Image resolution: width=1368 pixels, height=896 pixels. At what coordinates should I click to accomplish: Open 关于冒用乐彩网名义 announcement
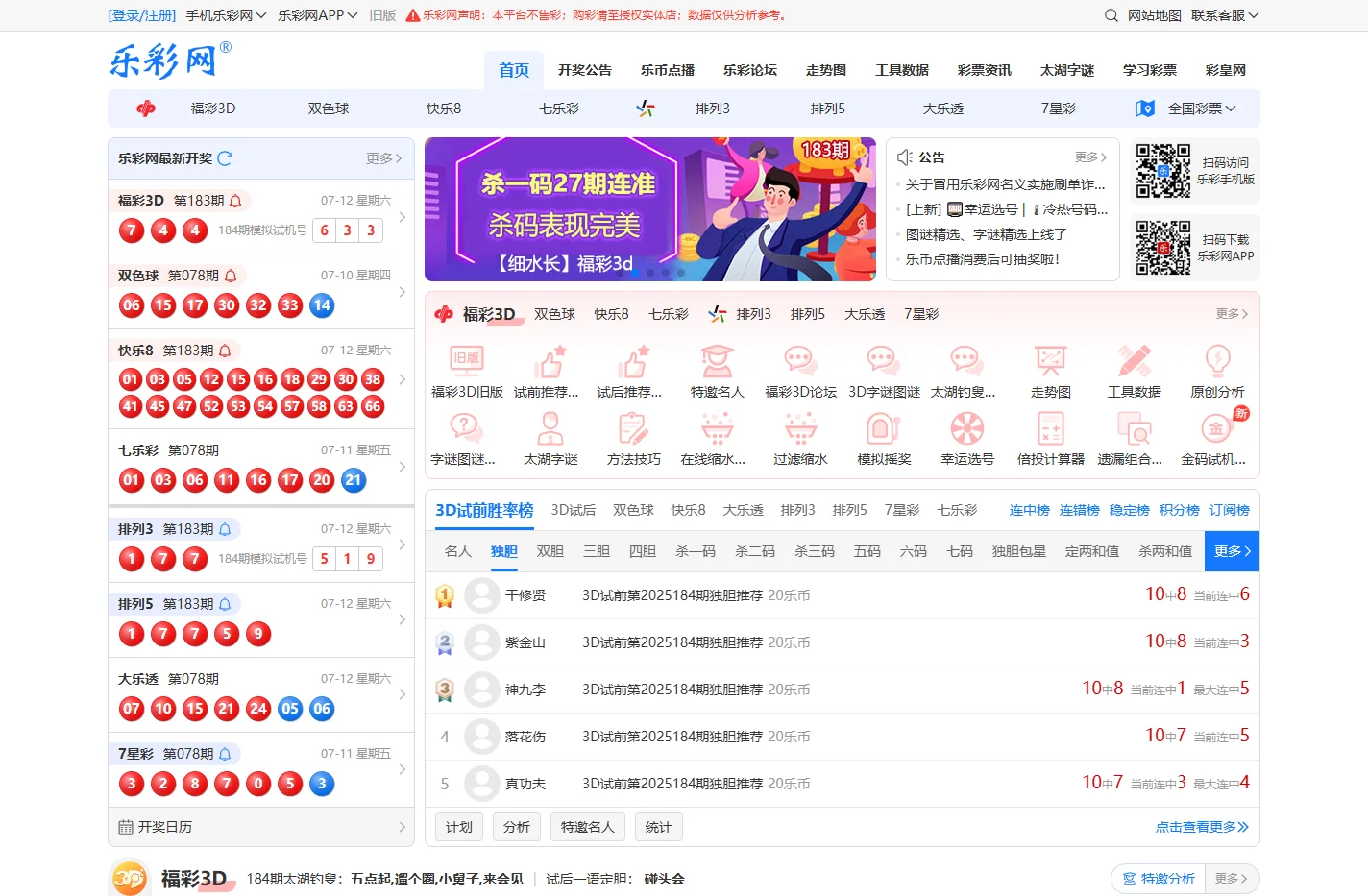coord(1005,184)
